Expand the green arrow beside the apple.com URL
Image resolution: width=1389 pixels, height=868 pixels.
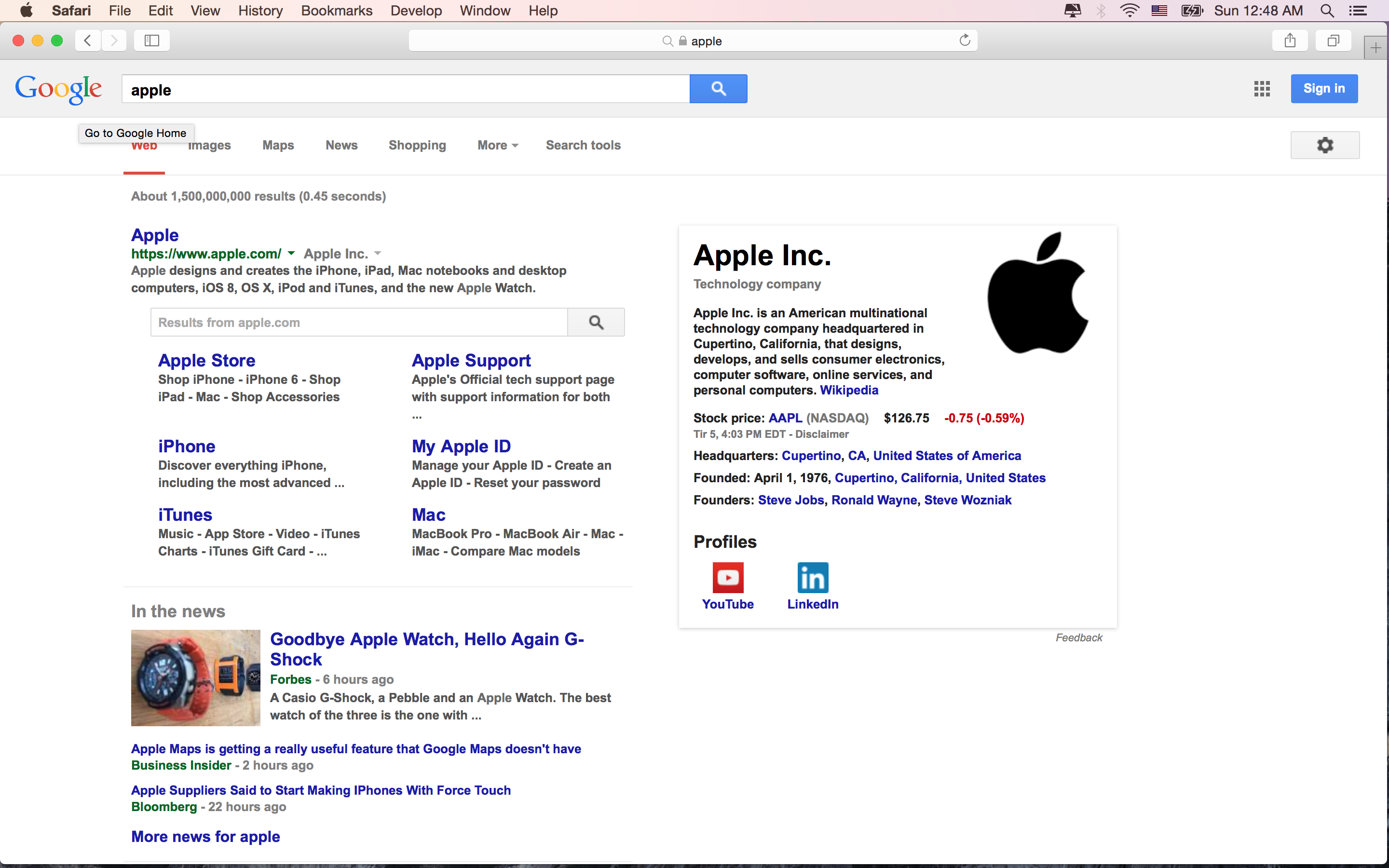(x=291, y=253)
